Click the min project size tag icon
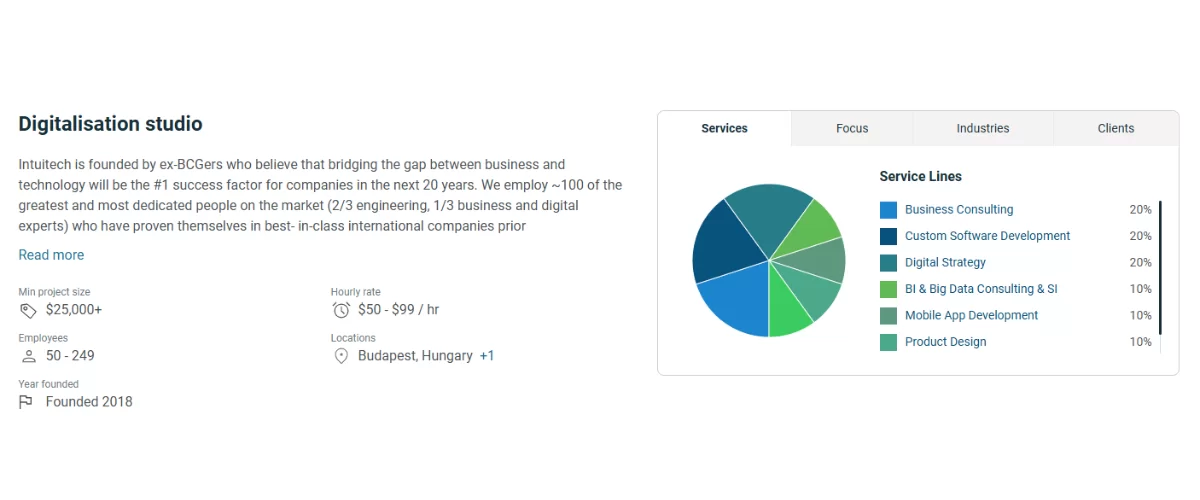This screenshot has height=500, width=1200. point(27,310)
